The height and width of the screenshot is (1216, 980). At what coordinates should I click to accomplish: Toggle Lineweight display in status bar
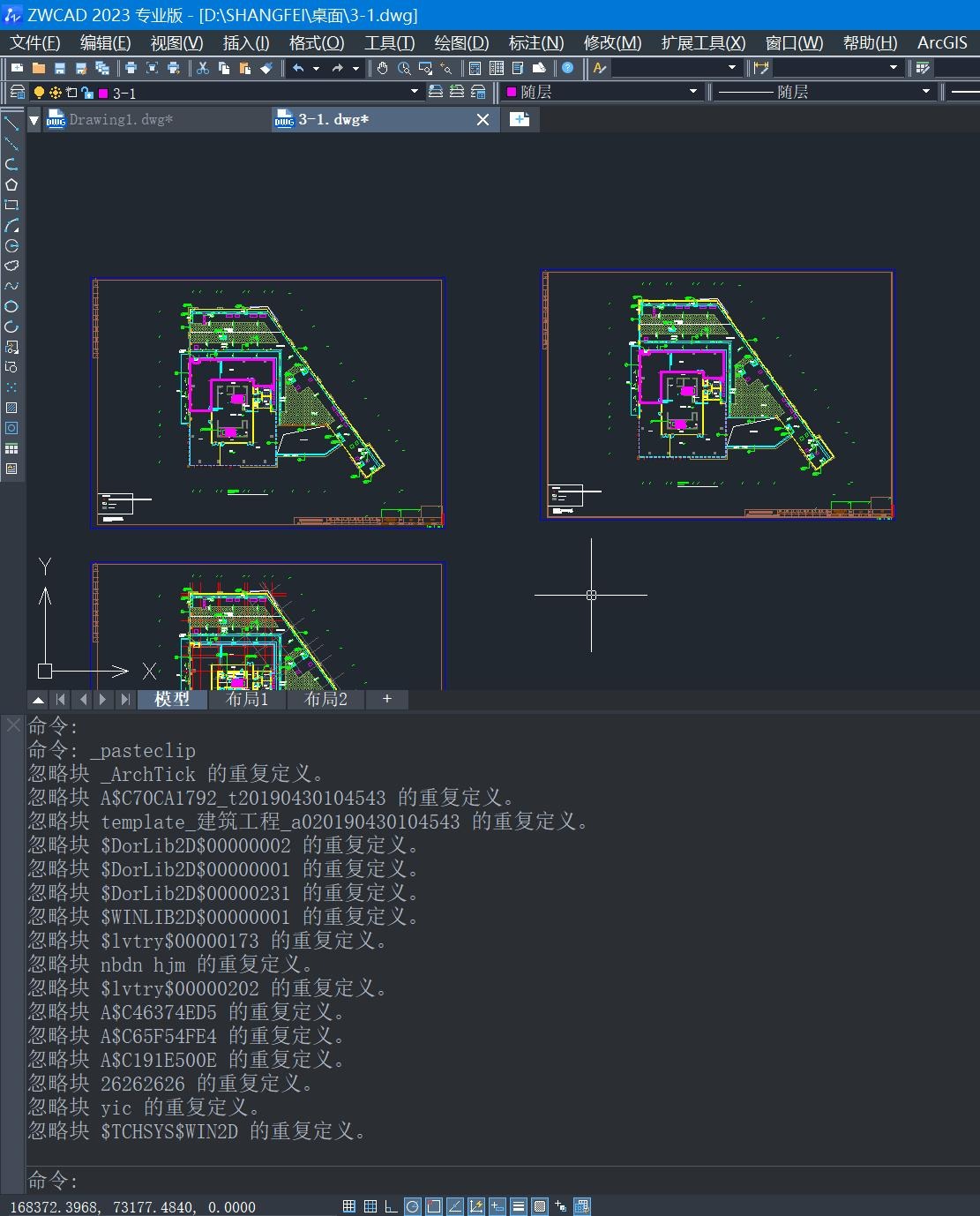[x=519, y=1206]
